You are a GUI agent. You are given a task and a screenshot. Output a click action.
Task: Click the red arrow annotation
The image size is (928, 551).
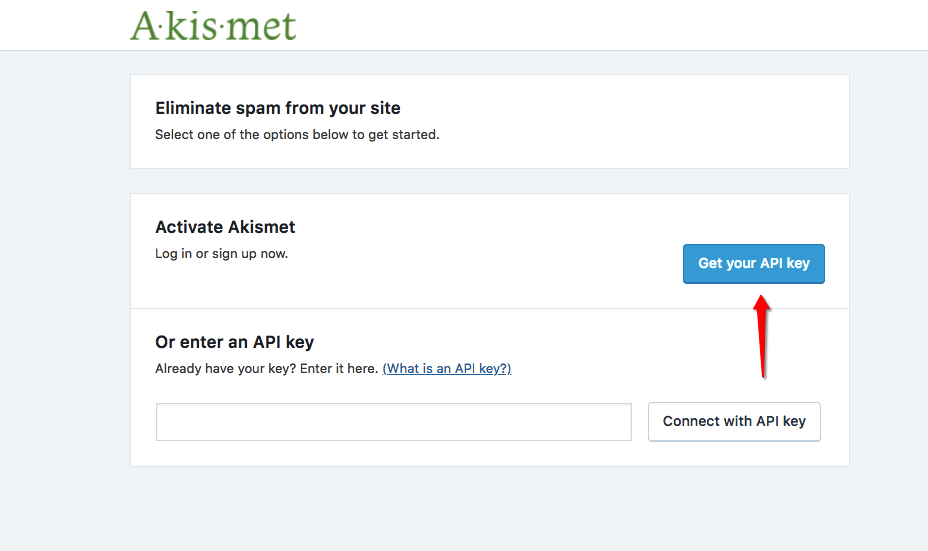[x=762, y=336]
